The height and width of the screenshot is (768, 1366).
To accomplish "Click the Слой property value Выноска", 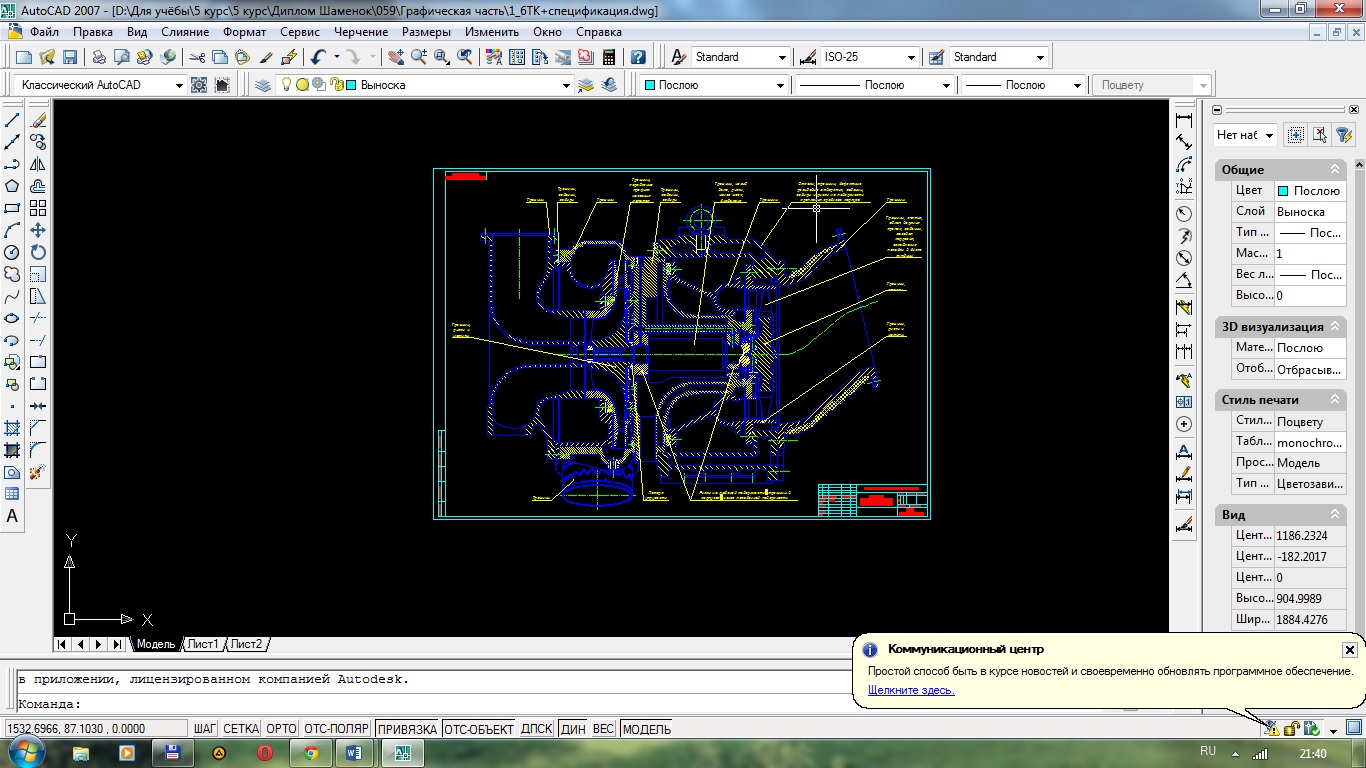I will 1310,212.
